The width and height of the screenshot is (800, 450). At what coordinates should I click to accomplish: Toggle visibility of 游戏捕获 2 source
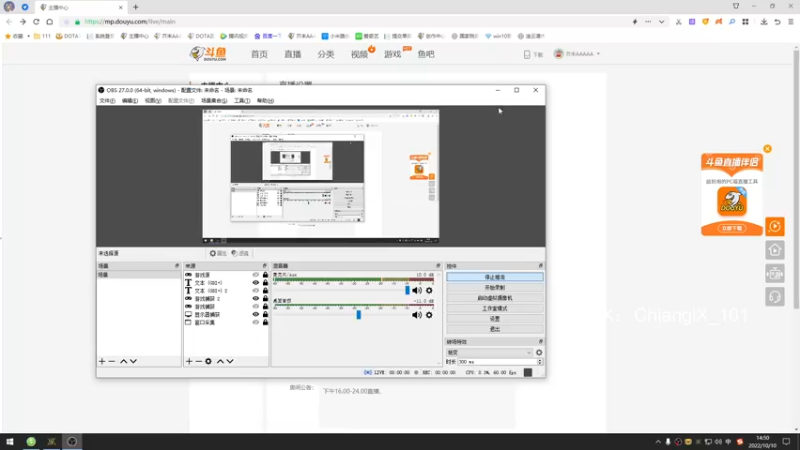click(256, 298)
